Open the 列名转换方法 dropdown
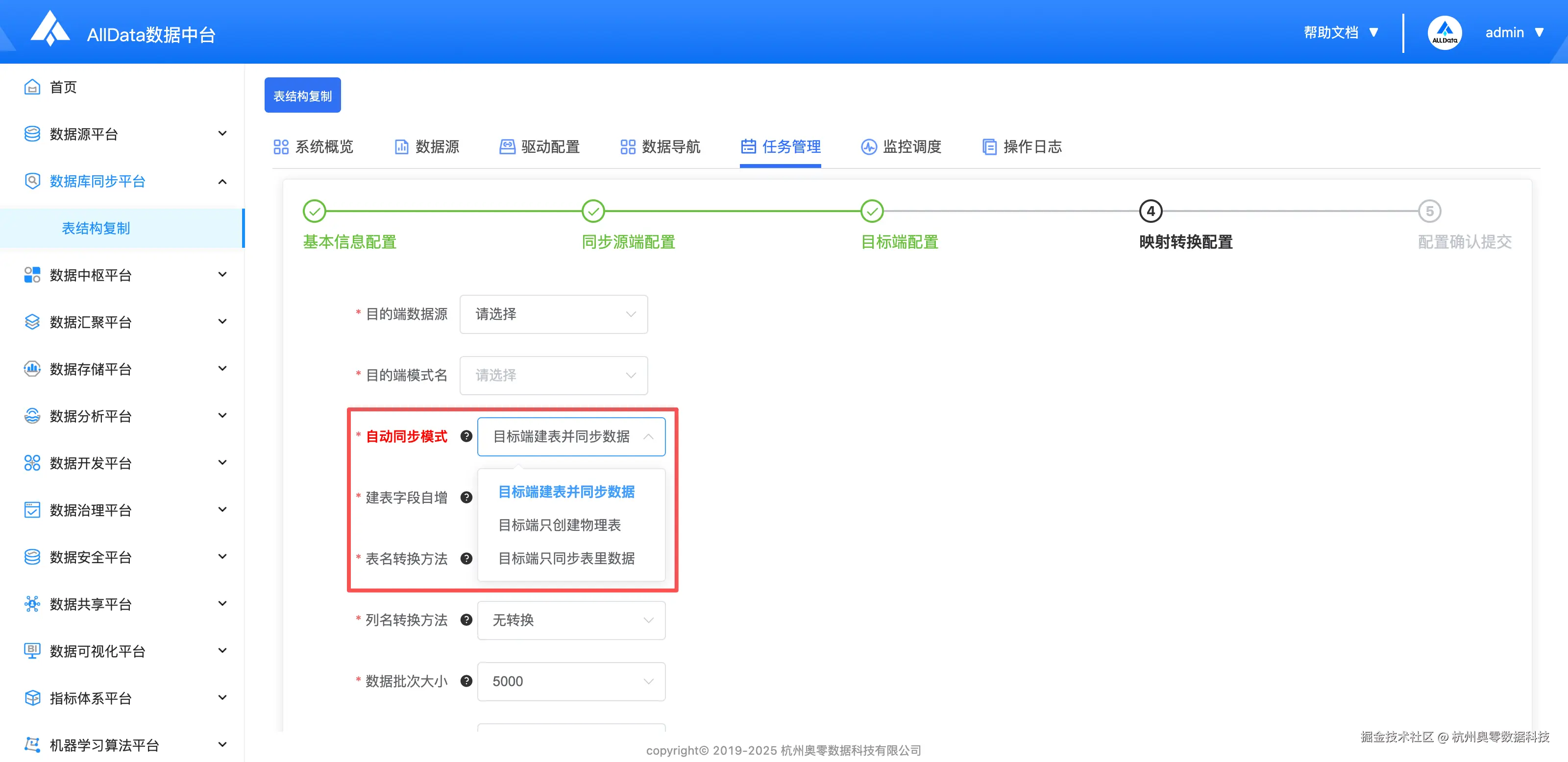This screenshot has height=762, width=1568. pyautogui.click(x=571, y=619)
